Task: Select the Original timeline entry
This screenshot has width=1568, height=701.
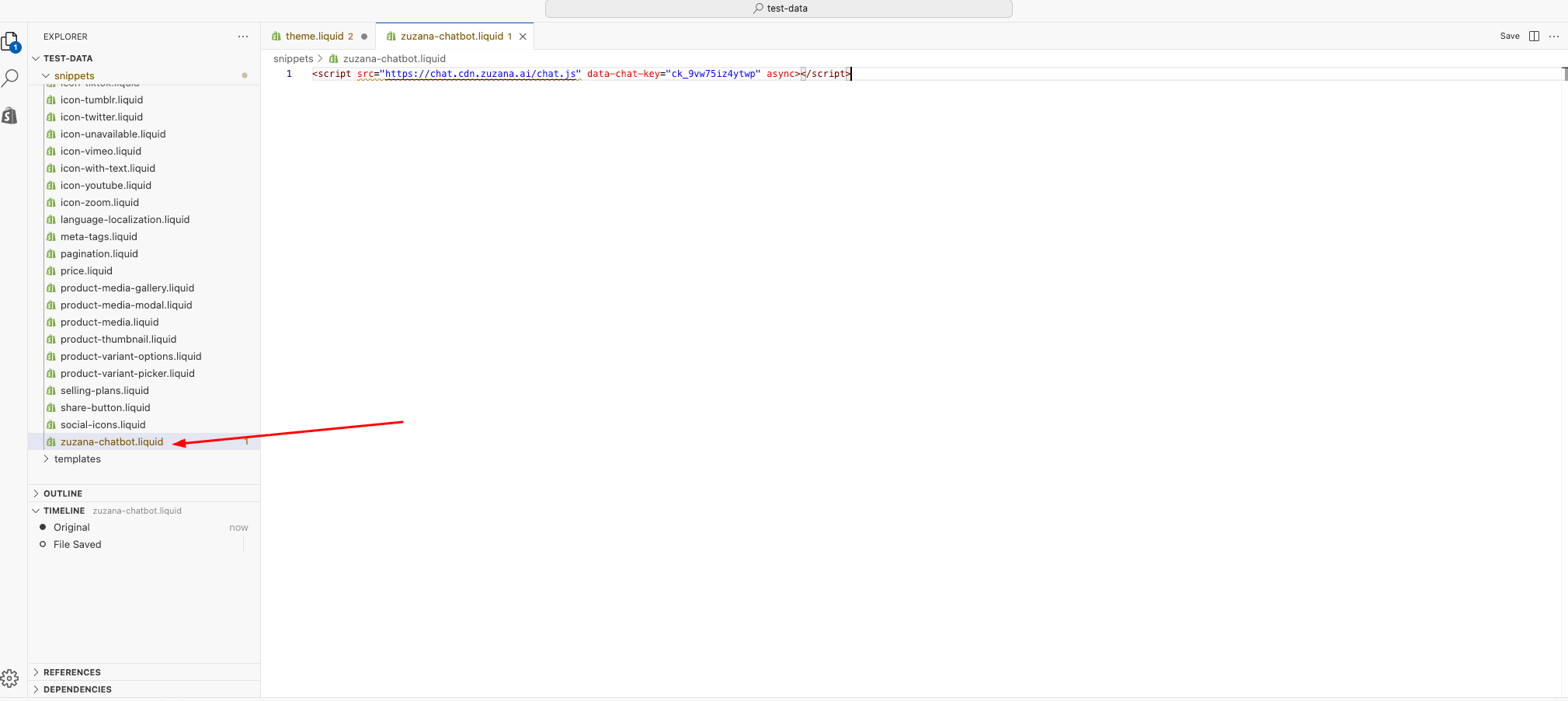Action: pyautogui.click(x=71, y=528)
